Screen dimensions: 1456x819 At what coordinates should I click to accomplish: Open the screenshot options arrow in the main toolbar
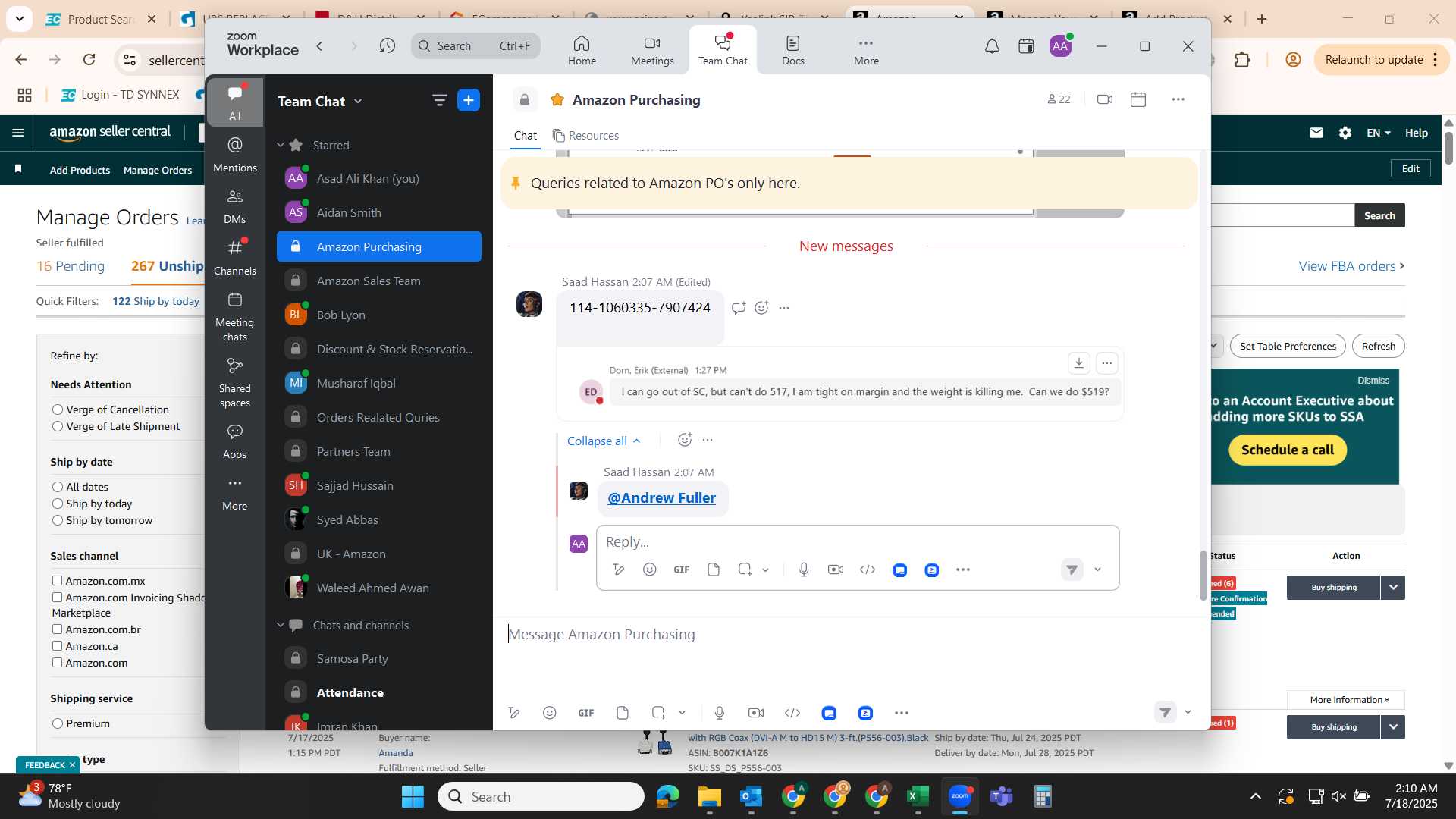(x=682, y=713)
